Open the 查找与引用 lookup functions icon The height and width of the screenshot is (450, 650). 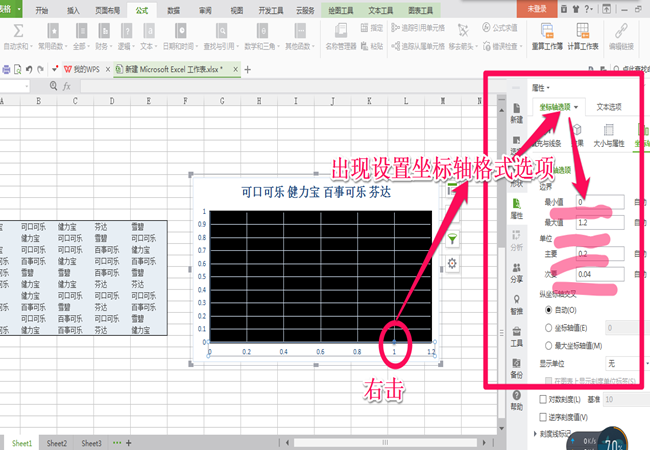[x=221, y=31]
